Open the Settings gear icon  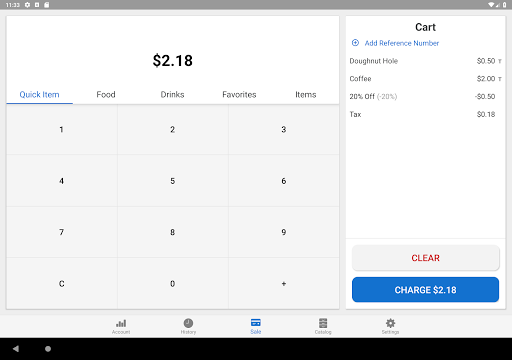[390, 323]
